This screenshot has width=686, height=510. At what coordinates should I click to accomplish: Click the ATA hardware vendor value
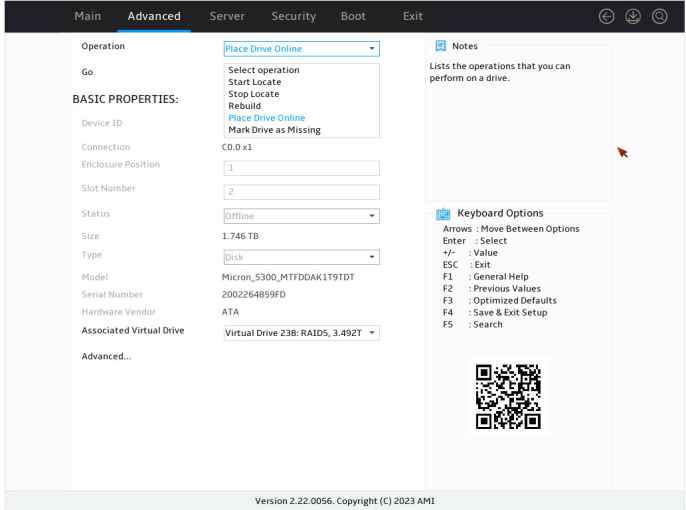230,312
